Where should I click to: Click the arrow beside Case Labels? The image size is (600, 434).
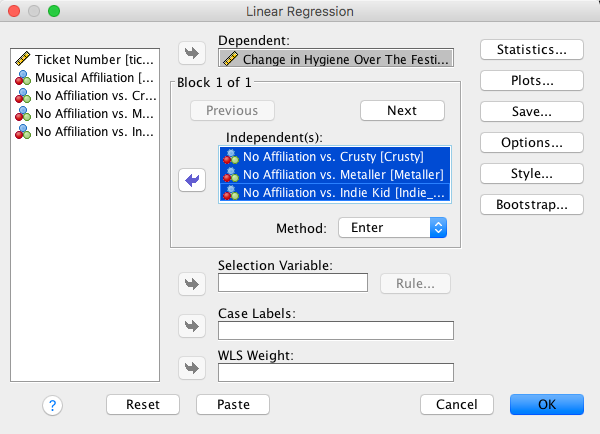point(190,326)
